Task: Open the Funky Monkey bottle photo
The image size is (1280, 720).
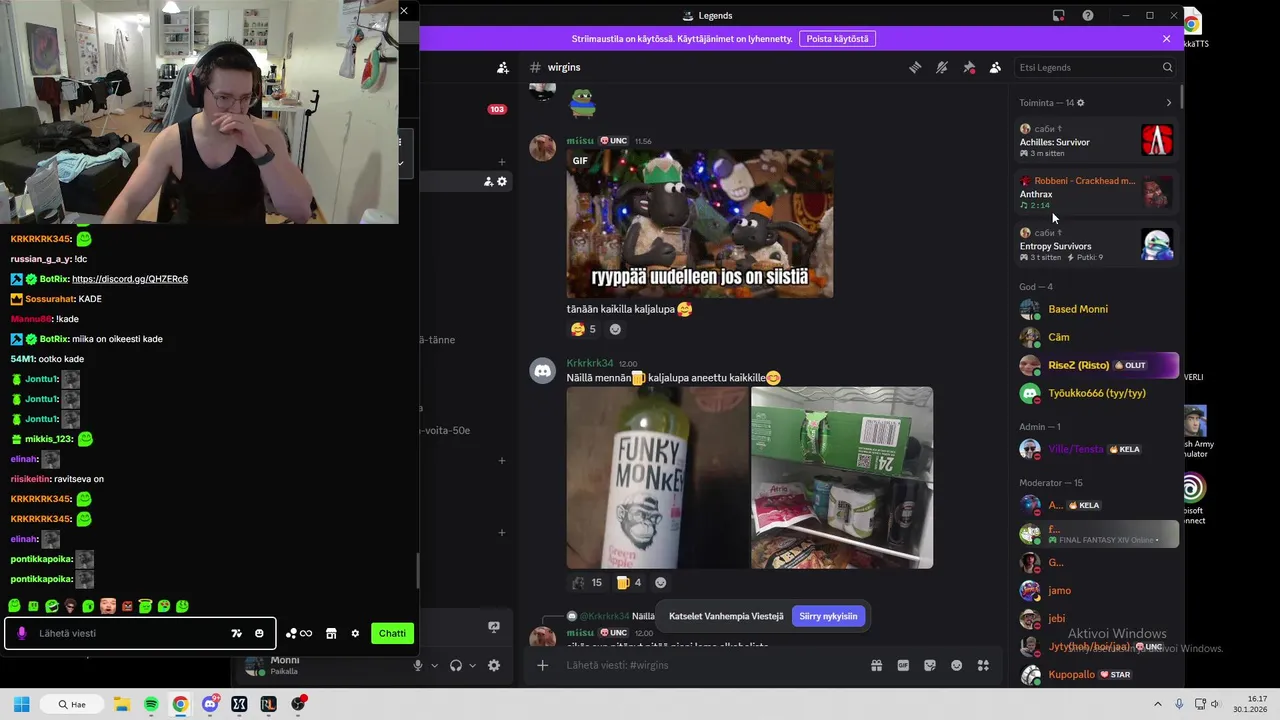Action: [x=657, y=478]
